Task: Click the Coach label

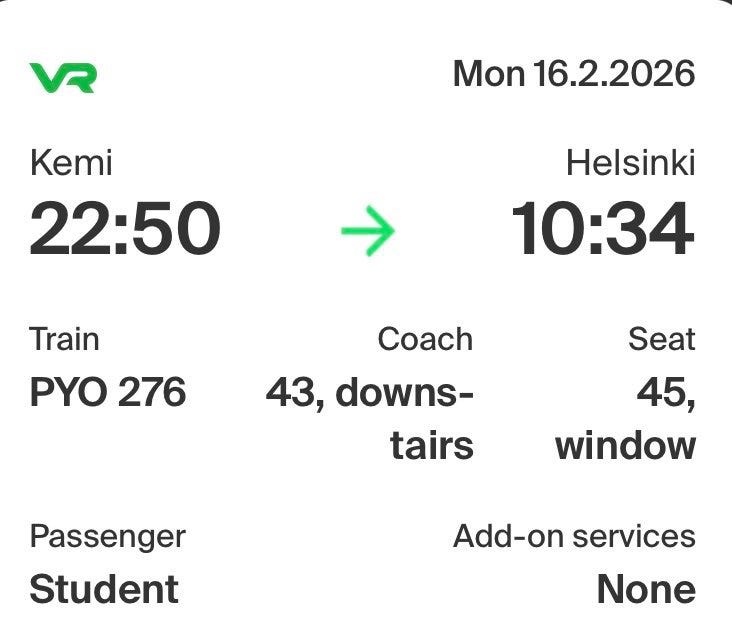Action: tap(425, 339)
